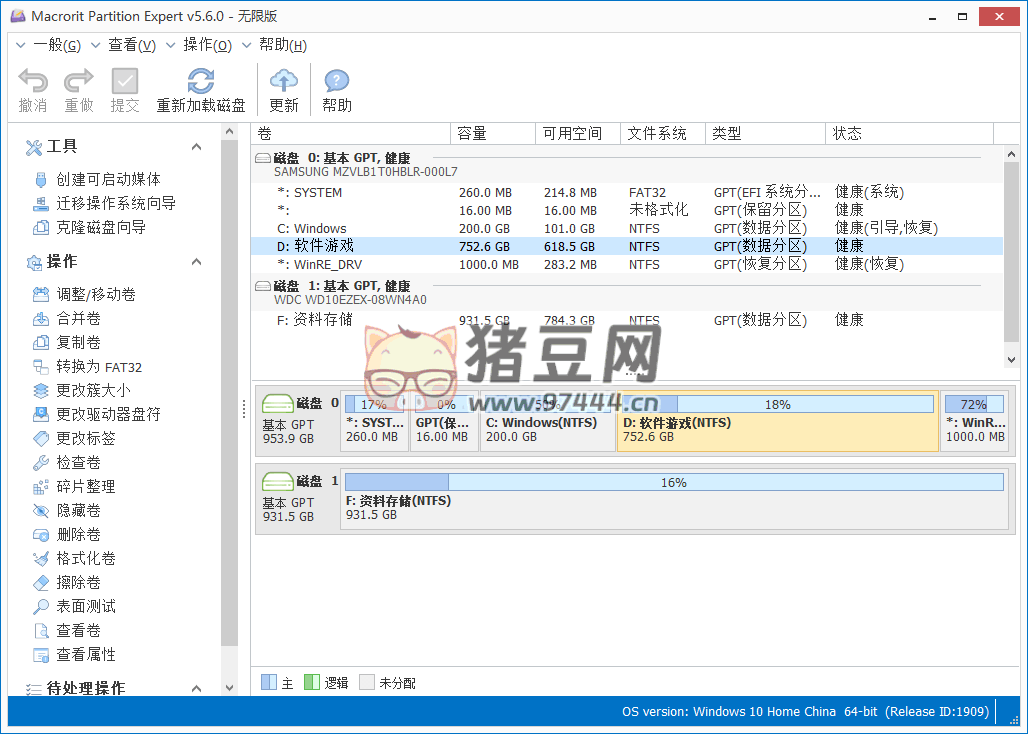Screen dimensions: 1028x734
Task: Click the Reload Disks (重新加载磁盘) toolbar icon
Action: point(201,82)
